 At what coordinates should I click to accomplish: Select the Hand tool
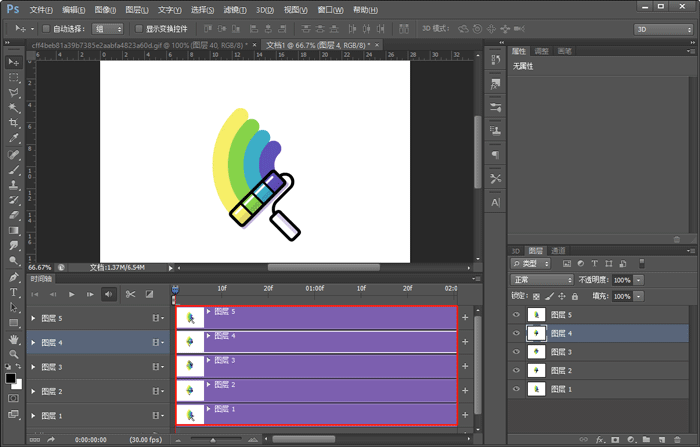13,339
